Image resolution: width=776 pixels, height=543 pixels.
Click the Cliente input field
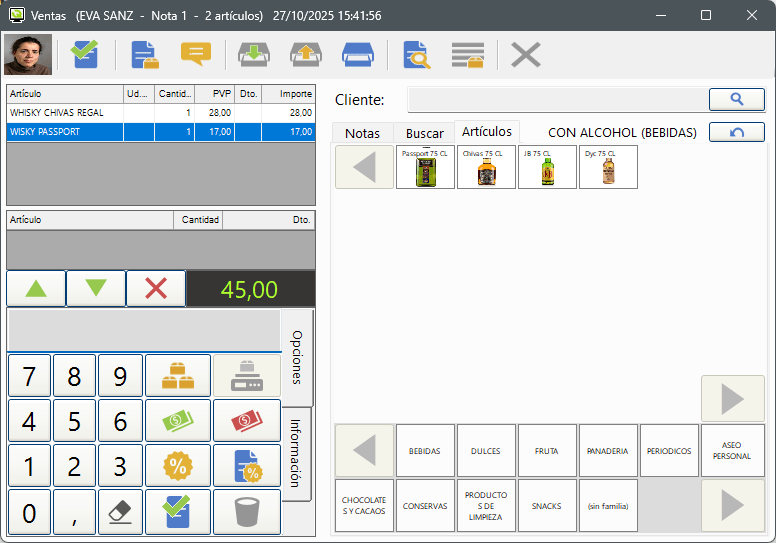click(x=556, y=99)
